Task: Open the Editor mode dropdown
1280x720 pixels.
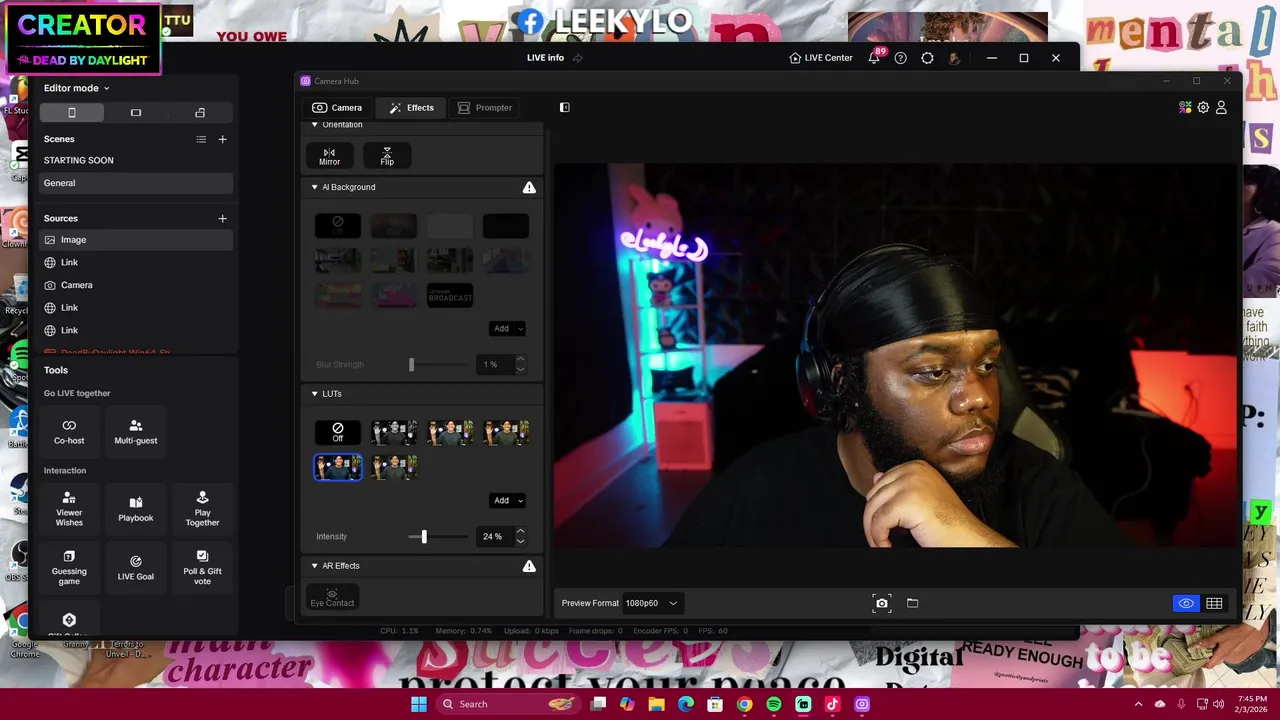Action: point(77,88)
